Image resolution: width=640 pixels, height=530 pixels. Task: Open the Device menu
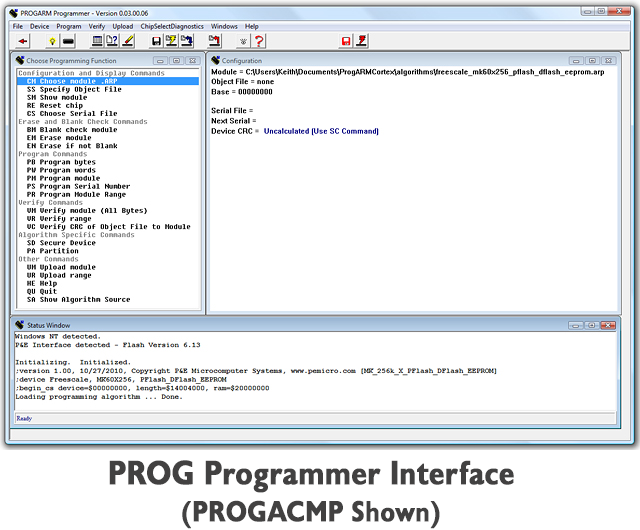tap(39, 26)
